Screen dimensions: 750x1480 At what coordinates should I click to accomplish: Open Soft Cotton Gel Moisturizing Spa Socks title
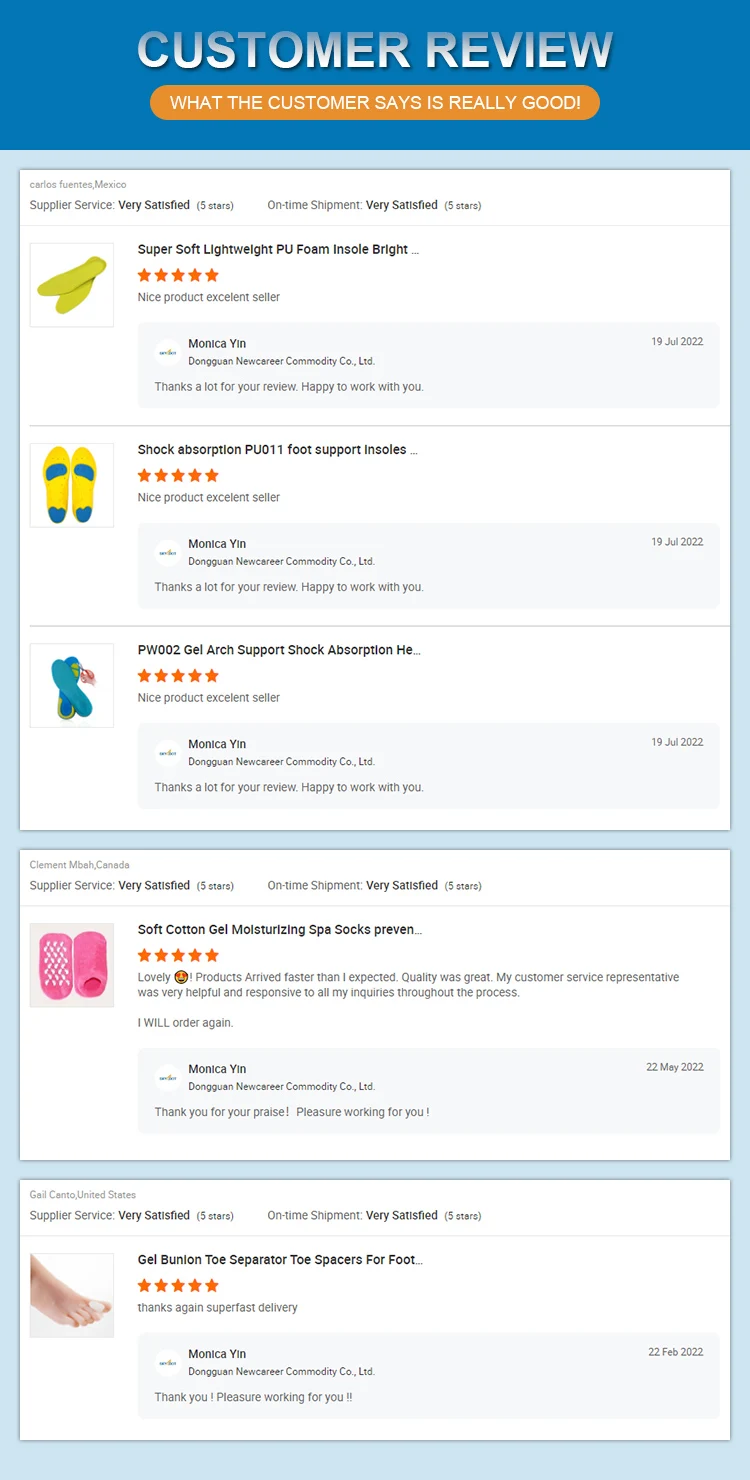279,930
